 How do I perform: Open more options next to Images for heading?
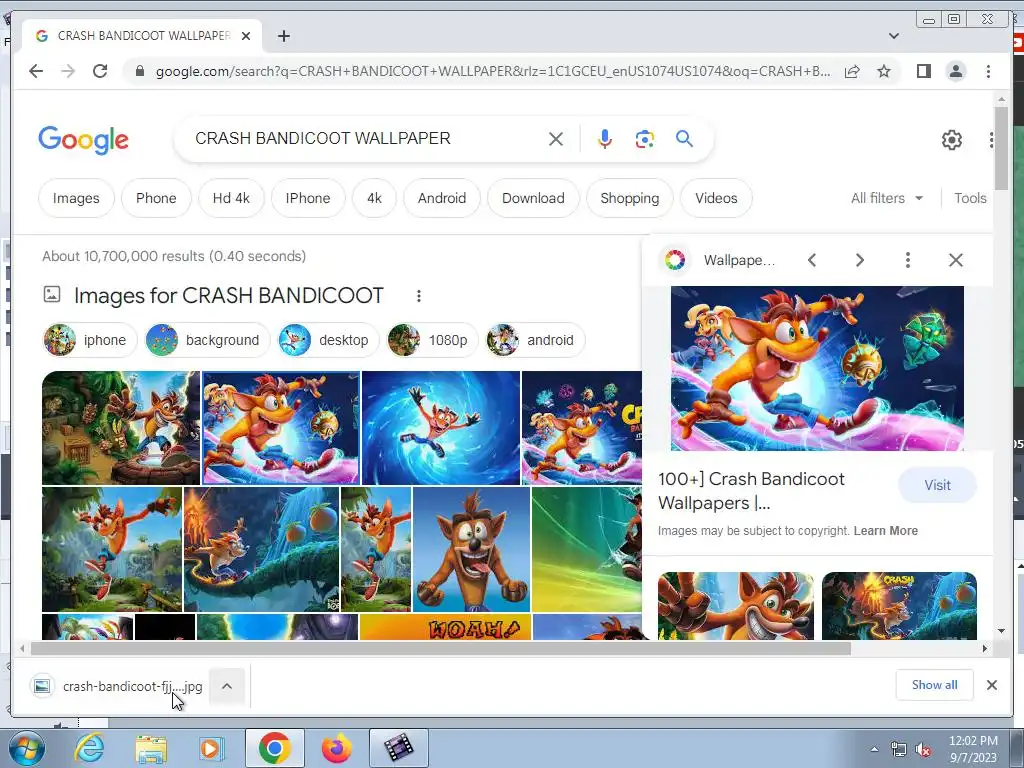(419, 296)
